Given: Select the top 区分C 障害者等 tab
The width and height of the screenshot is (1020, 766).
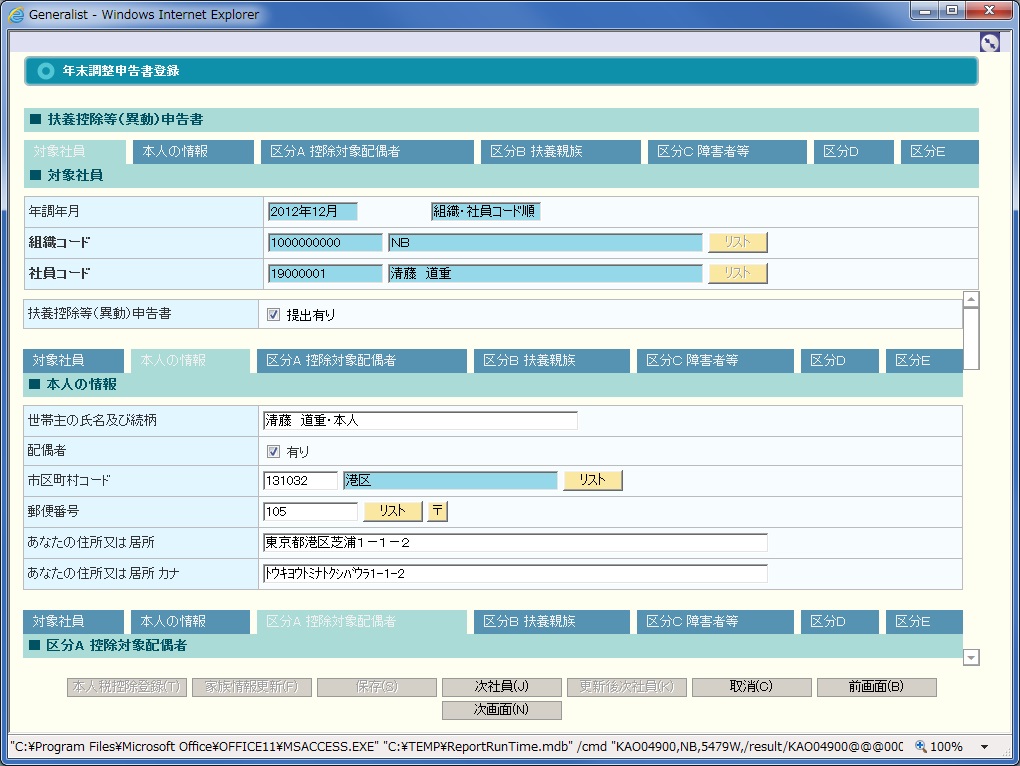Looking at the screenshot, I should 726,152.
